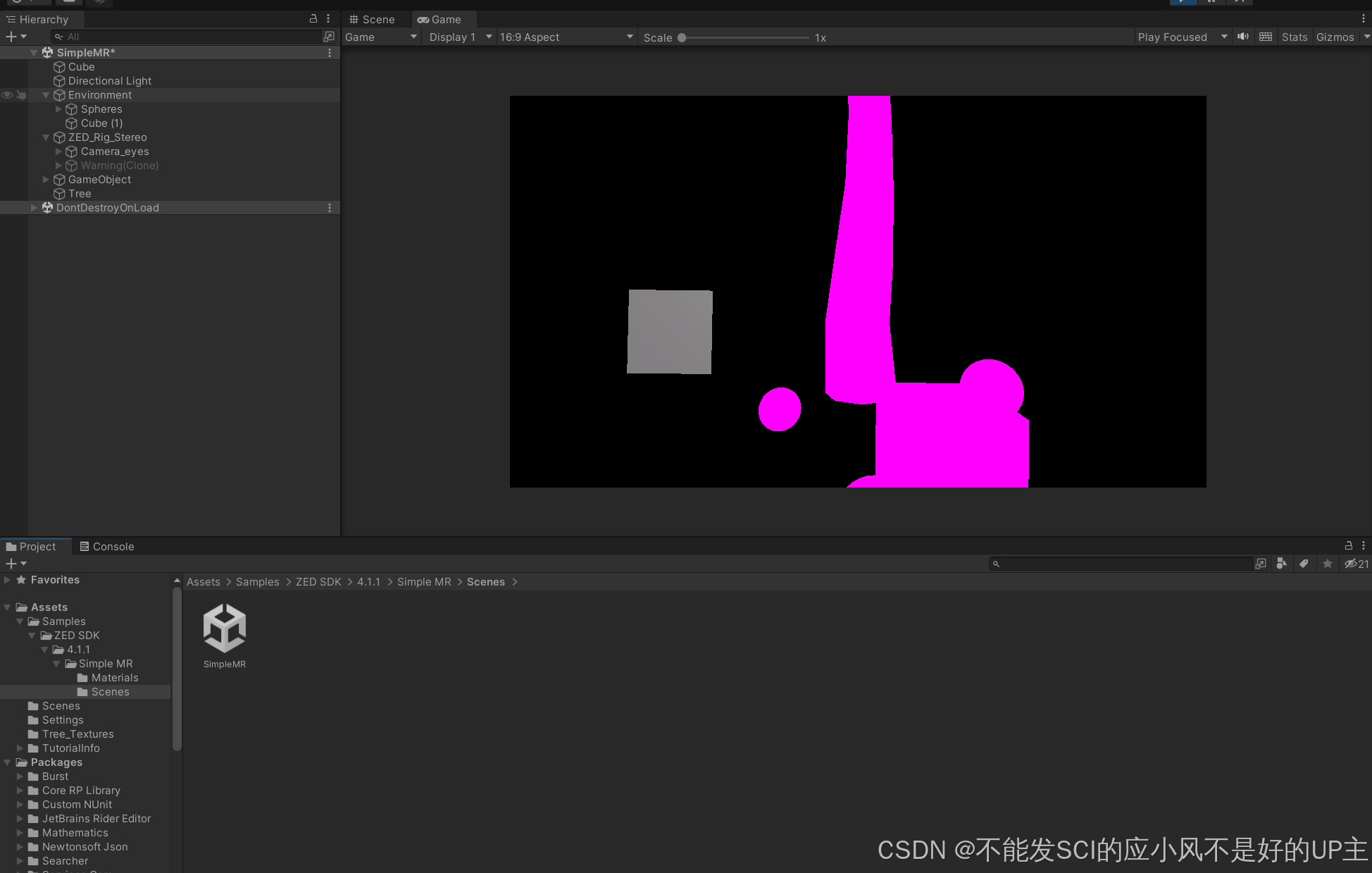
Task: Click the Search by Label tag icon
Action: pyautogui.click(x=1304, y=564)
